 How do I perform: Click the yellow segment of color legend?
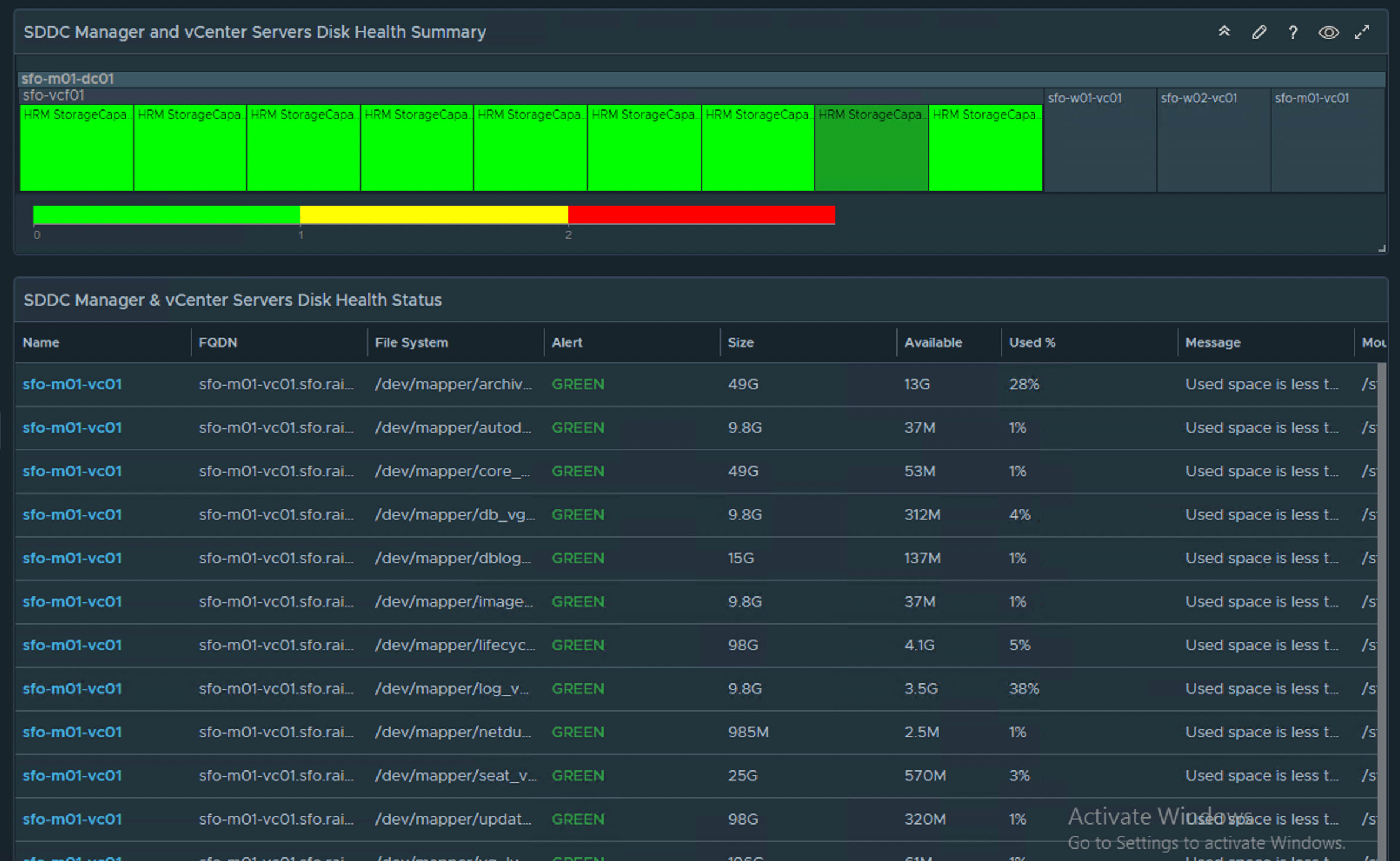coord(434,215)
